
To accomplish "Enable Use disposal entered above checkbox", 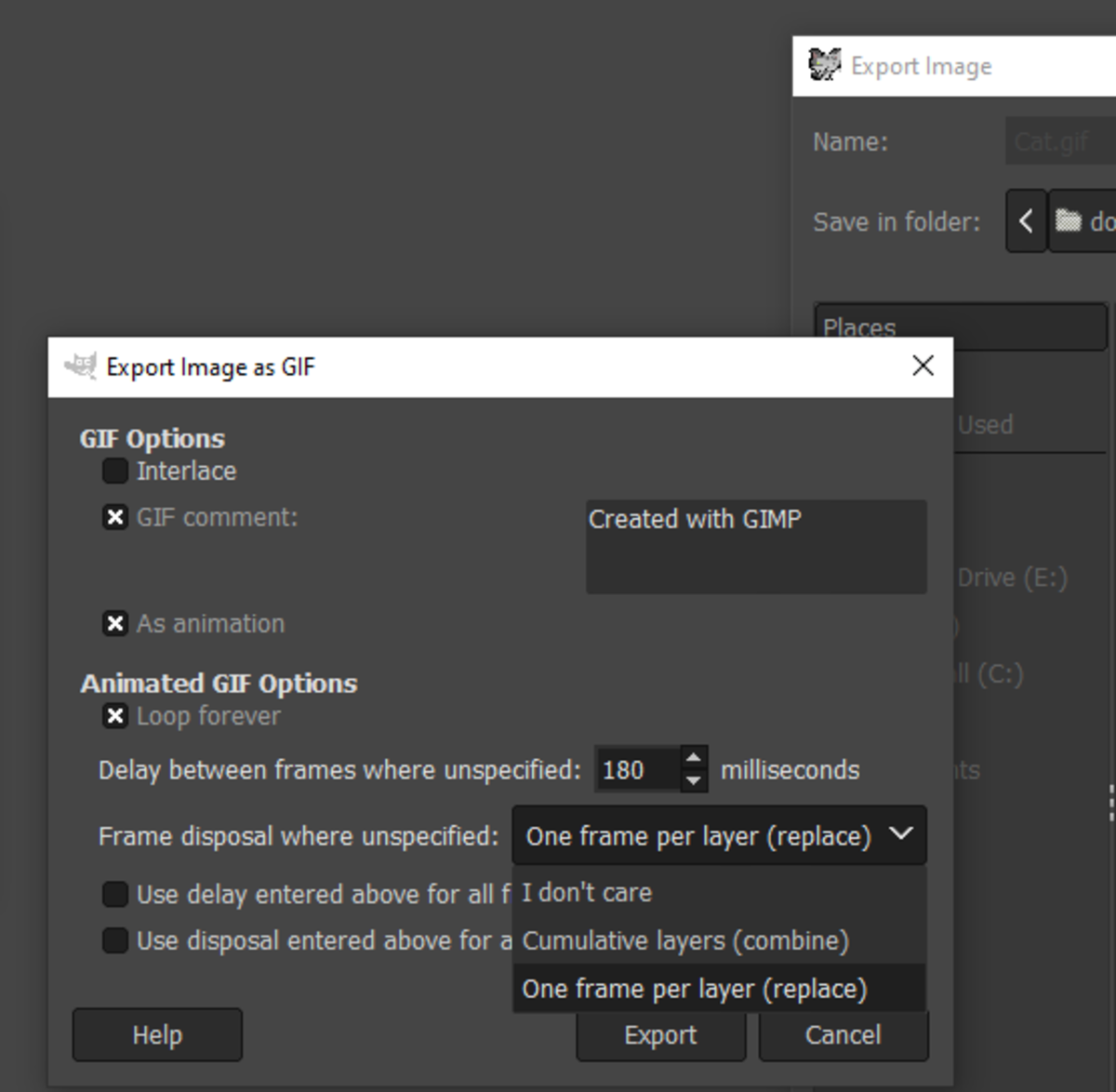I will [115, 941].
